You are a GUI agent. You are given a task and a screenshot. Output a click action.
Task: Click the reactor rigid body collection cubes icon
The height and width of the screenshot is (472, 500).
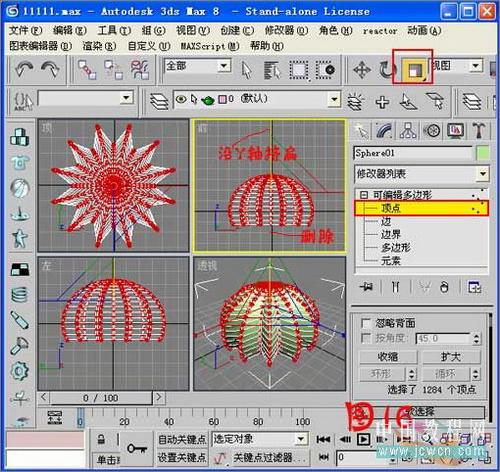(20, 137)
